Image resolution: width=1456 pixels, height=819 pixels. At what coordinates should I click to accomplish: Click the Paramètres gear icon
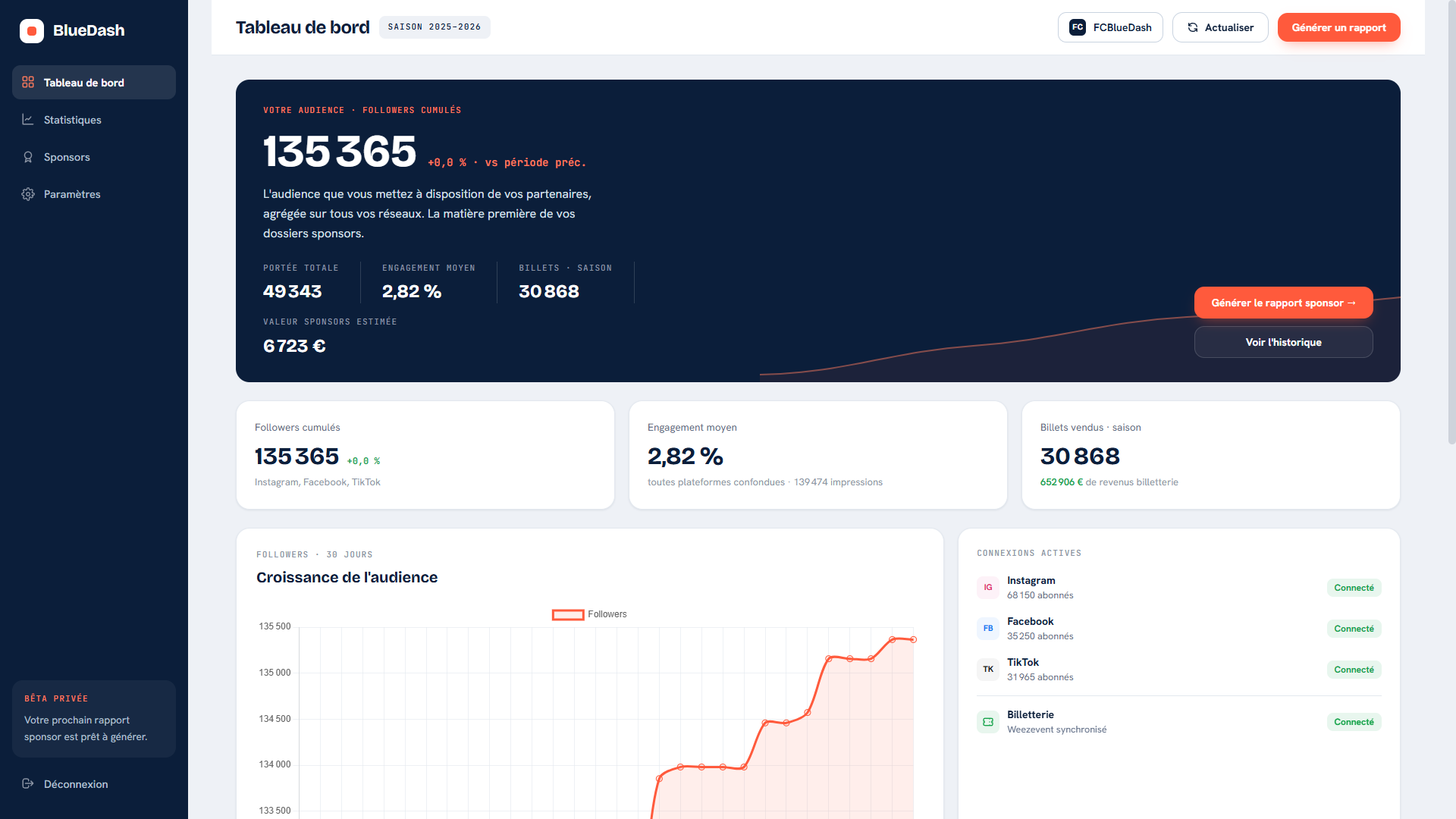28,194
